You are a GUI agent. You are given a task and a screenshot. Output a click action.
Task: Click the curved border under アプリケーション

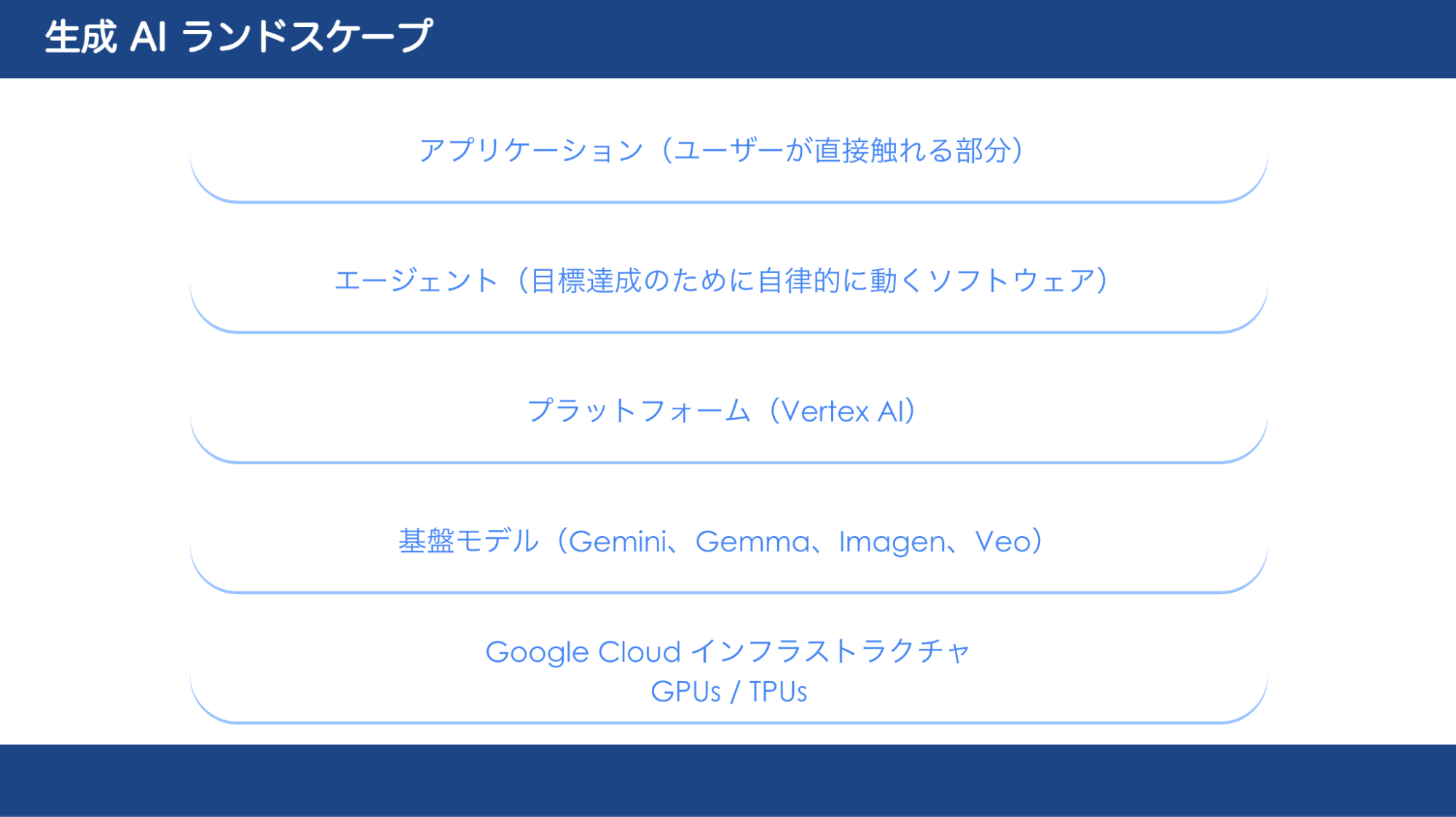tap(728, 201)
